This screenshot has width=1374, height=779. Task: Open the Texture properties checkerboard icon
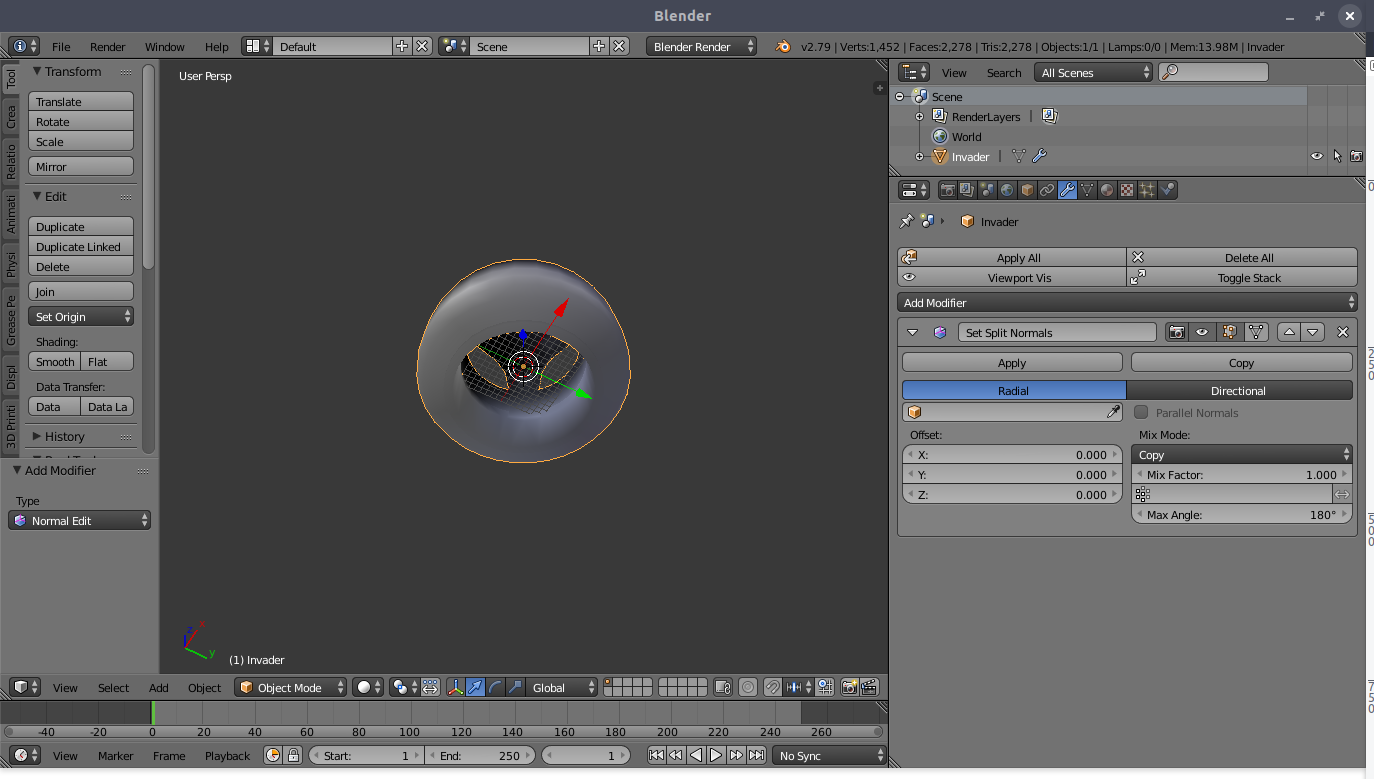(1127, 190)
